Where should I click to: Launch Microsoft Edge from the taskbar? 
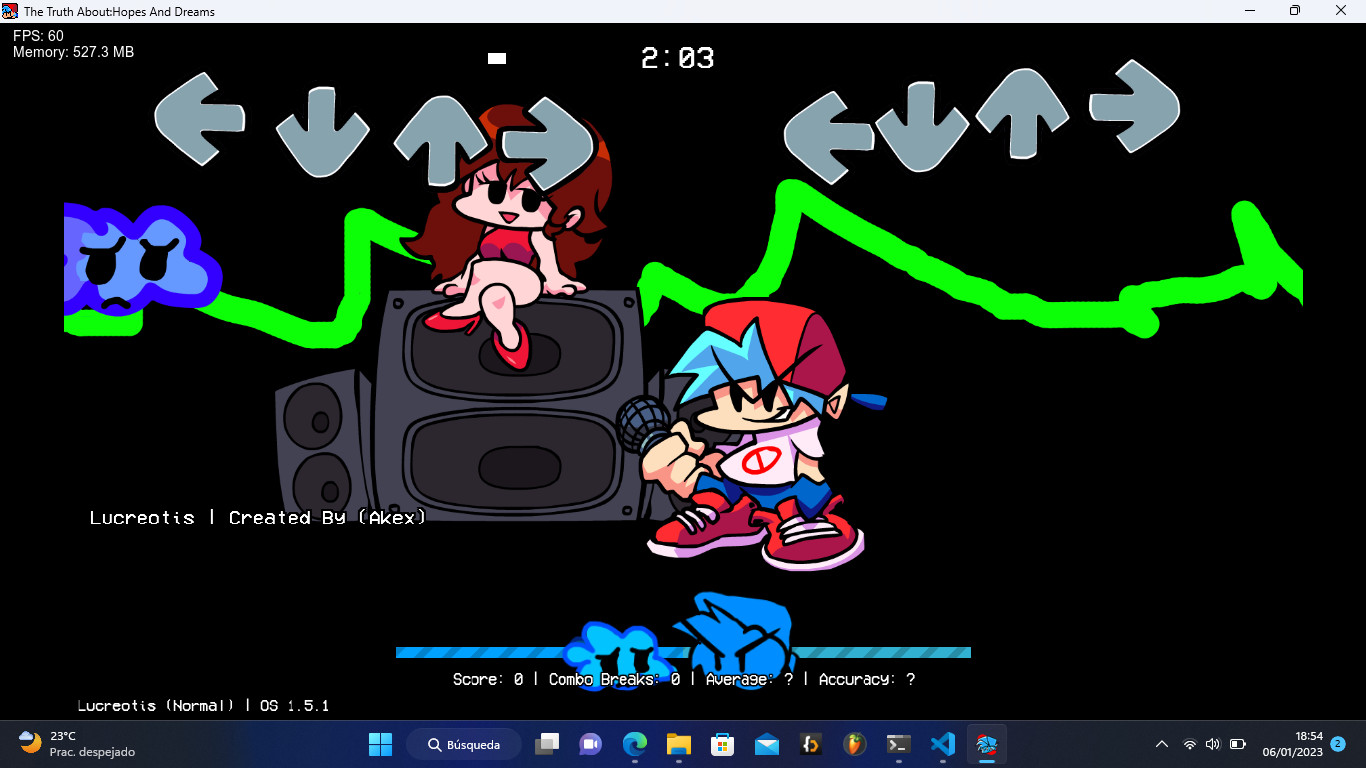(x=635, y=744)
